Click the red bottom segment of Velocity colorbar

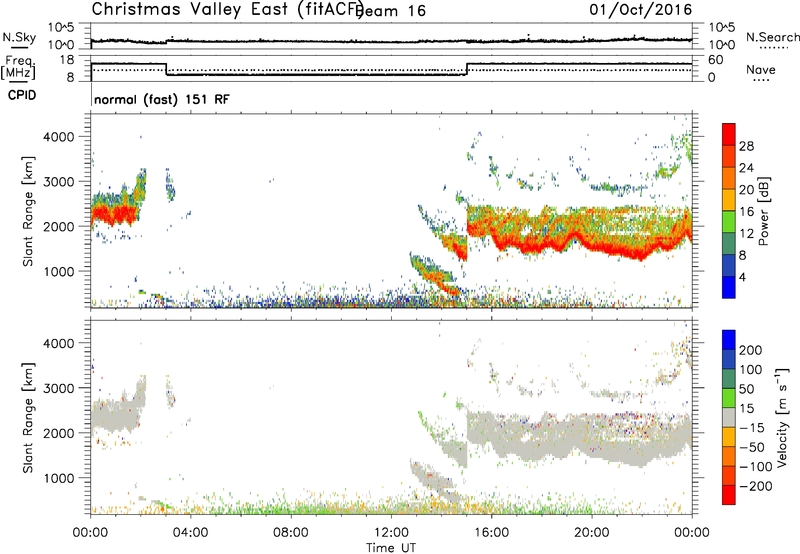(729, 495)
